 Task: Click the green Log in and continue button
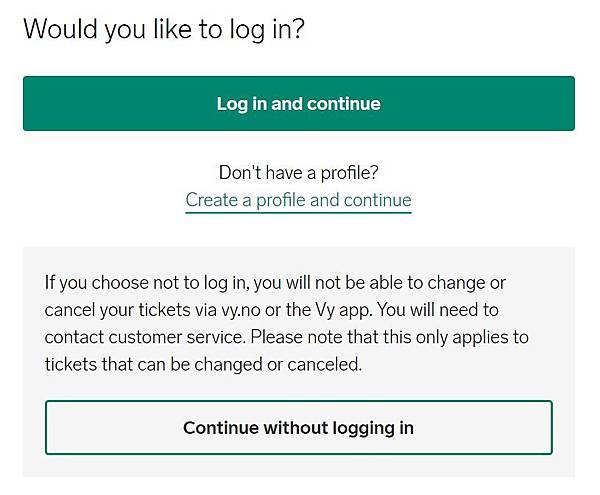coord(298,104)
